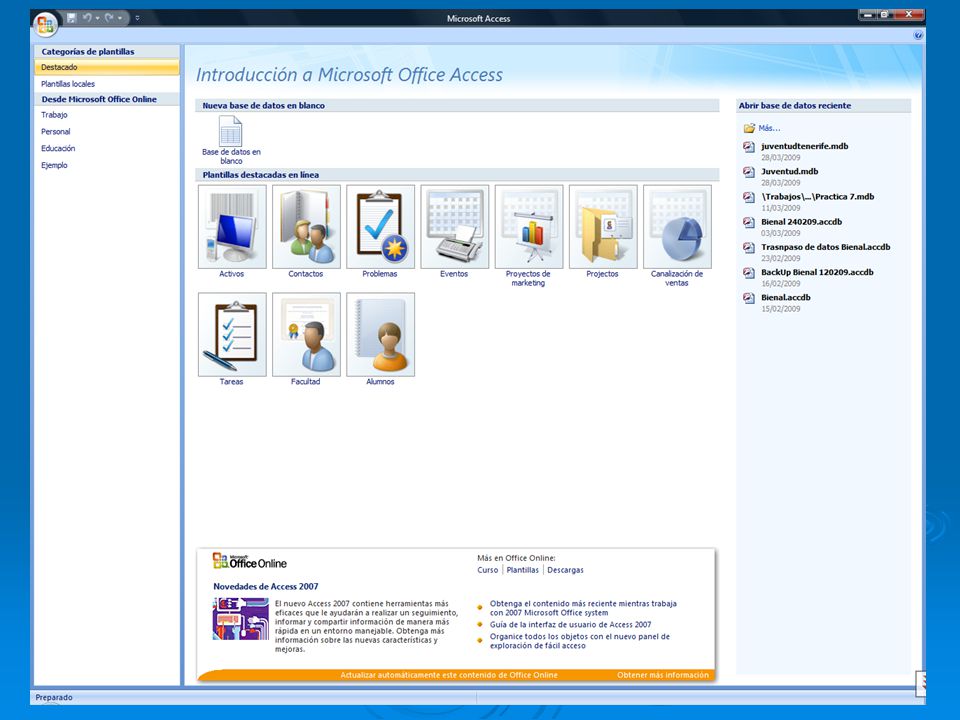Viewport: 960px width, 720px height.
Task: Click the Save icon in Quick Access Toolbar
Action: 72,18
